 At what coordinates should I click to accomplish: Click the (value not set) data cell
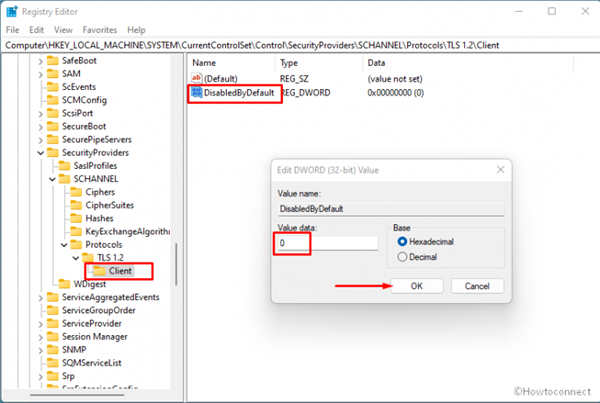tap(395, 79)
